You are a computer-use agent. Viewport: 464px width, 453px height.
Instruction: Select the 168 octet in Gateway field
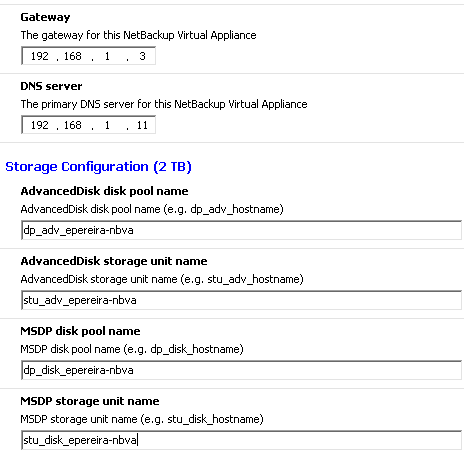[x=73, y=56]
